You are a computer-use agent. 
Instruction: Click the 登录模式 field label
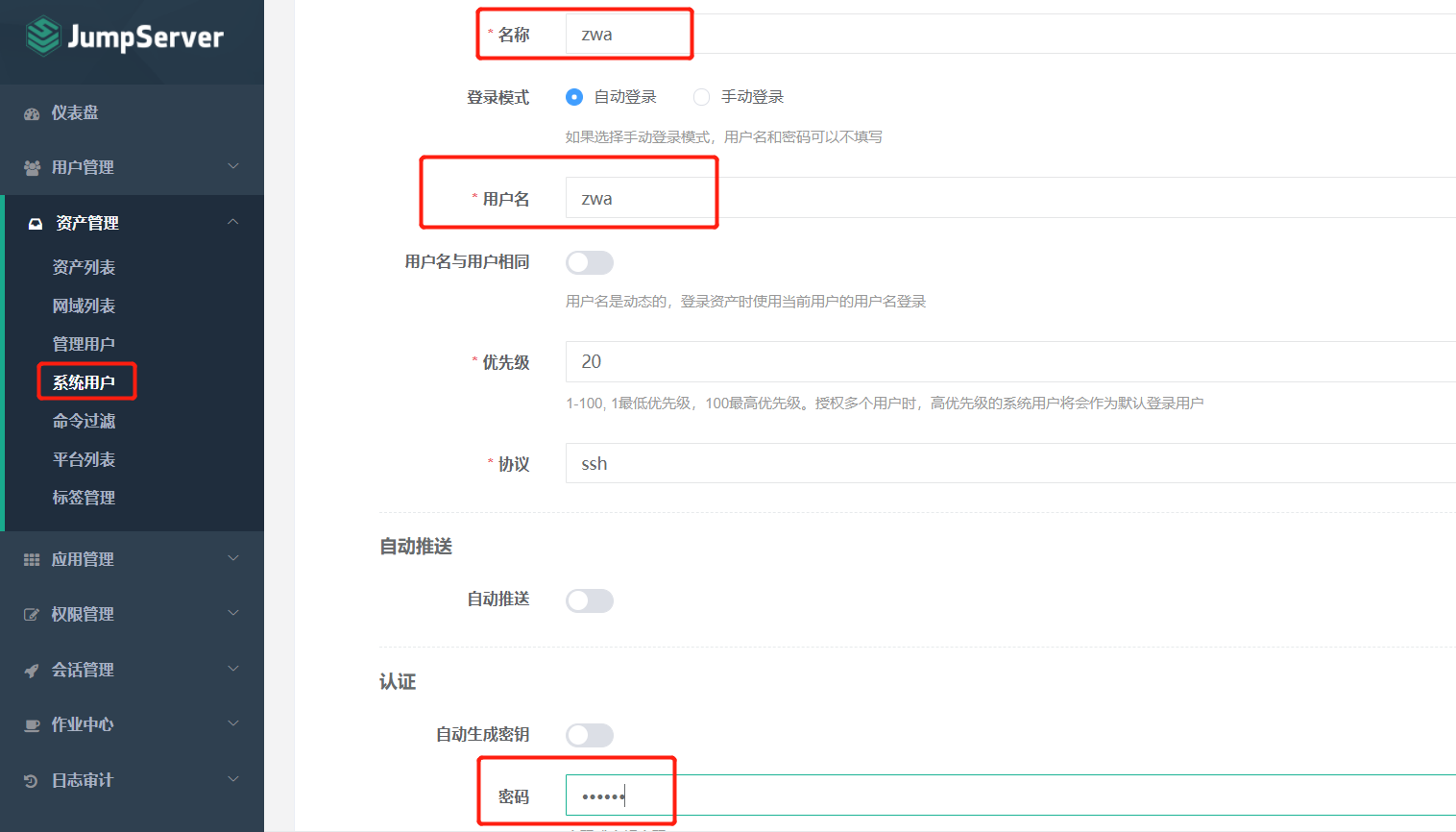[497, 97]
